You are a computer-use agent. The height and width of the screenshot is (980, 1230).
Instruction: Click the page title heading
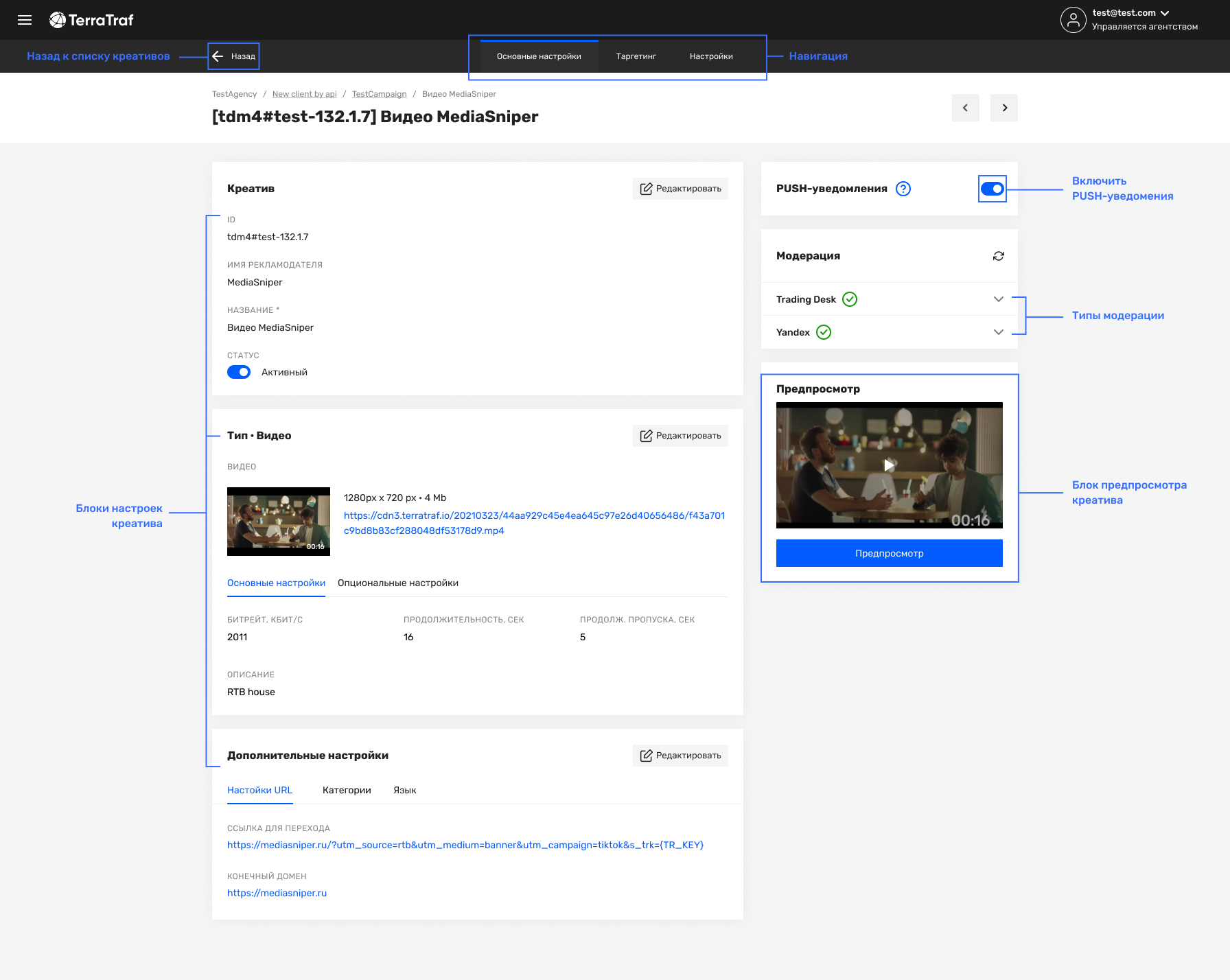375,117
